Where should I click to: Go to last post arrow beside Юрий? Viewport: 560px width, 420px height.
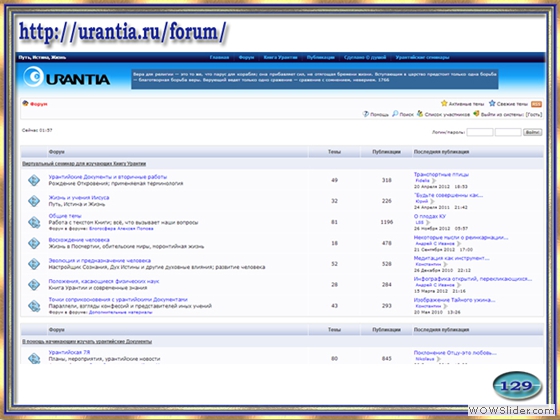pyautogui.click(x=432, y=201)
